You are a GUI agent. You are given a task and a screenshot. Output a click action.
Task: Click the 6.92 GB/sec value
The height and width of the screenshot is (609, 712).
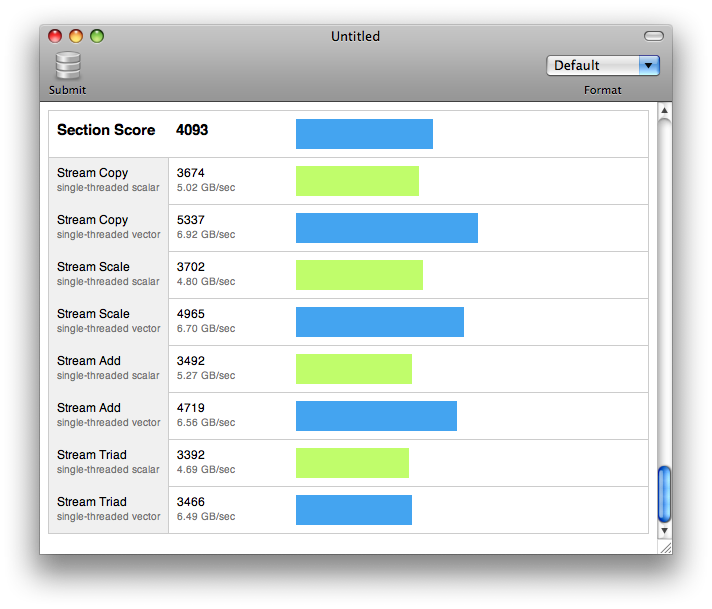pos(206,235)
